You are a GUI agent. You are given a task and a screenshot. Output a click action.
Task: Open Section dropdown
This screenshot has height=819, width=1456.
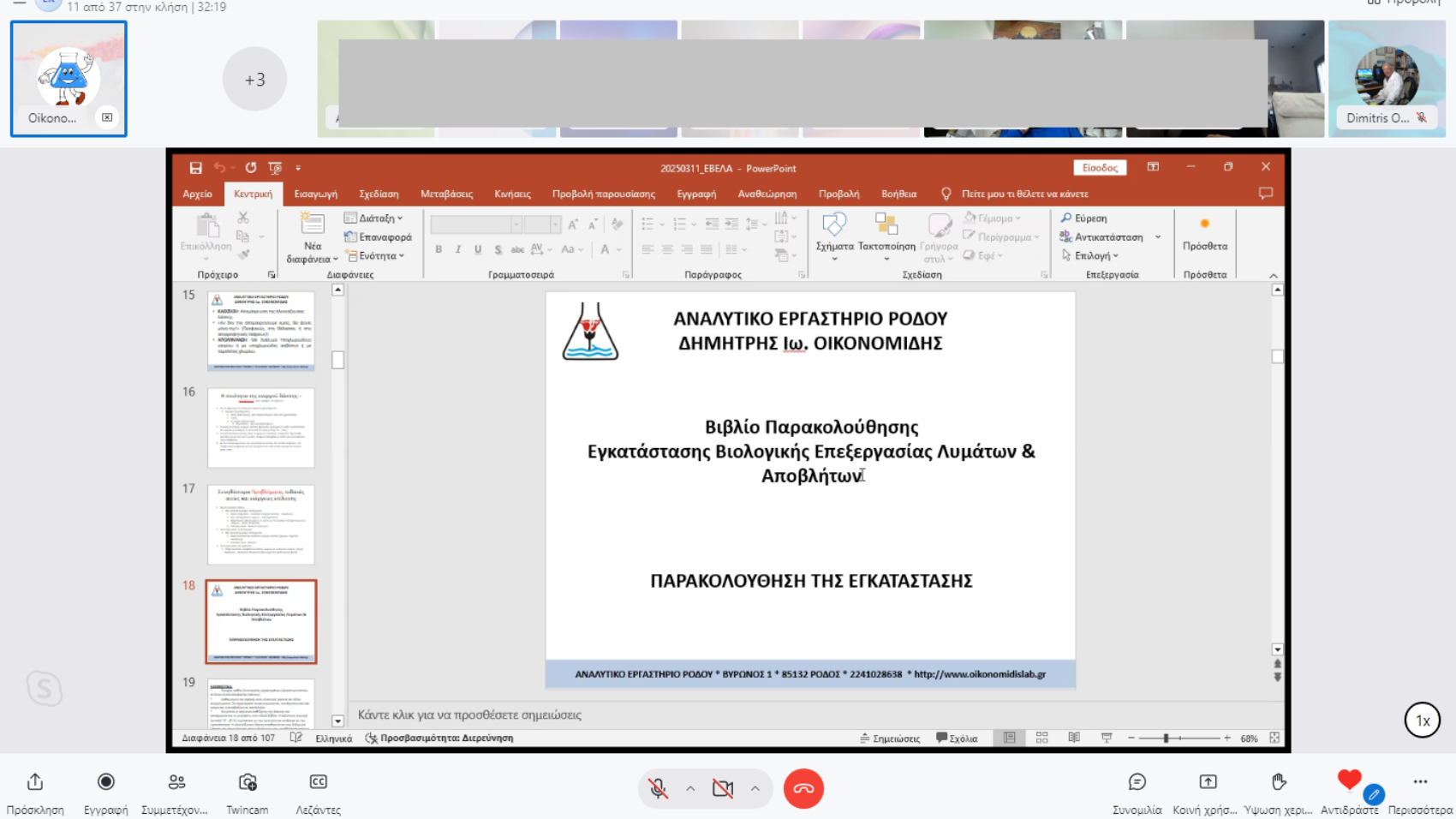tap(375, 255)
